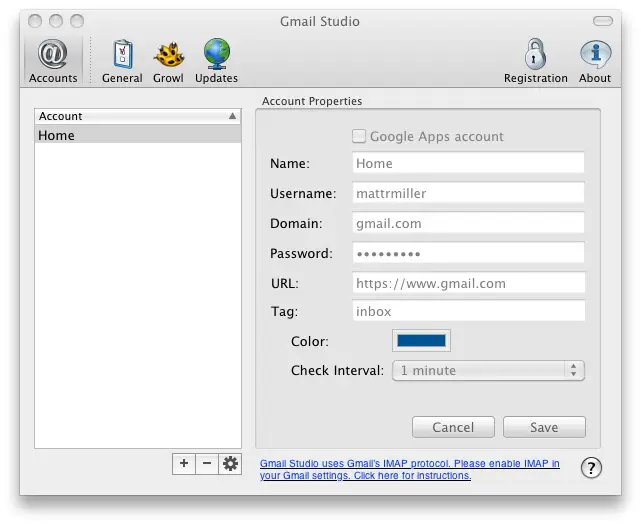Click the toolbar toggle pill button
Viewport: 641px width, 525px height.
[603, 21]
